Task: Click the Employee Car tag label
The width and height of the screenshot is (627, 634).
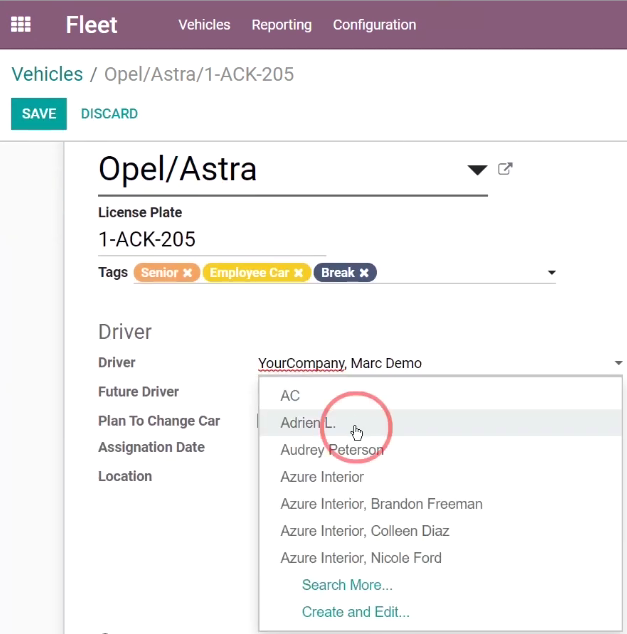Action: [x=249, y=273]
